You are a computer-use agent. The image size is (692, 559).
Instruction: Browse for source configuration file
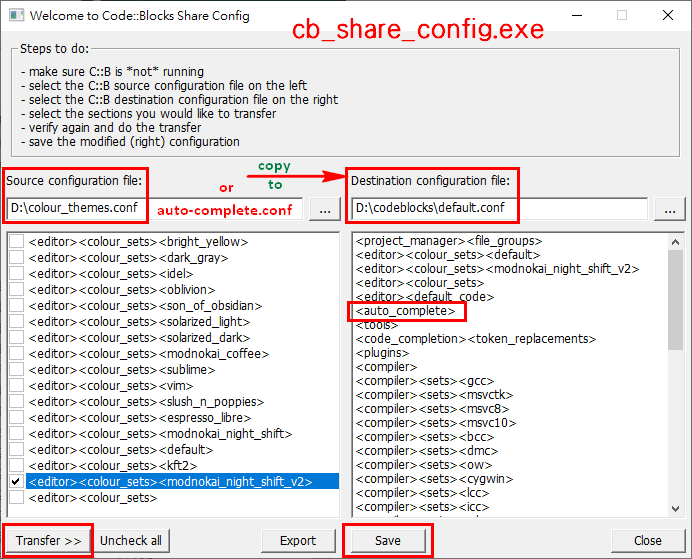[x=322, y=210]
